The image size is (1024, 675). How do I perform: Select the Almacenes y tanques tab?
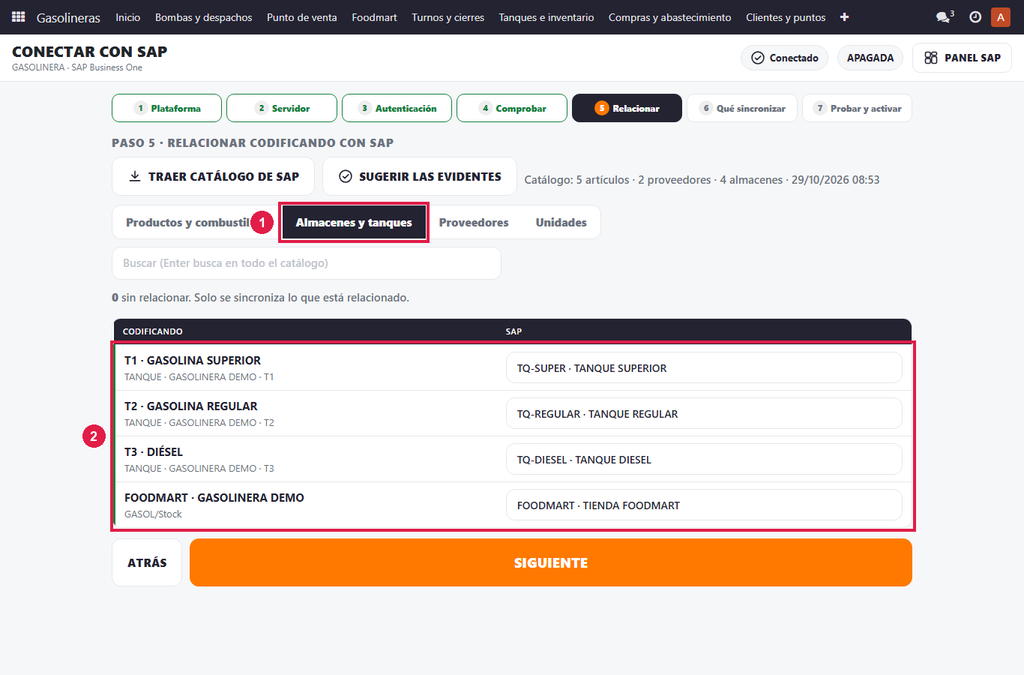(354, 223)
